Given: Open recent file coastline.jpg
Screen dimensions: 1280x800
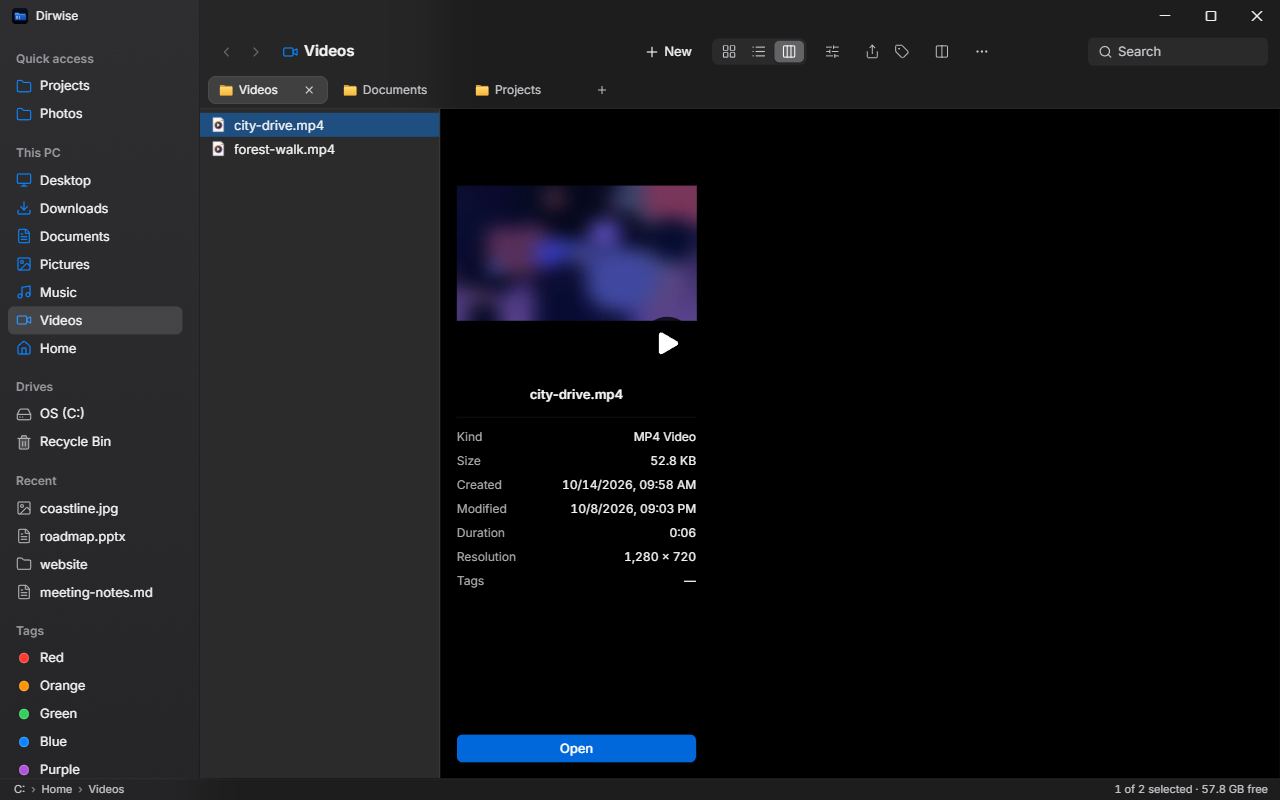Looking at the screenshot, I should pyautogui.click(x=95, y=508).
